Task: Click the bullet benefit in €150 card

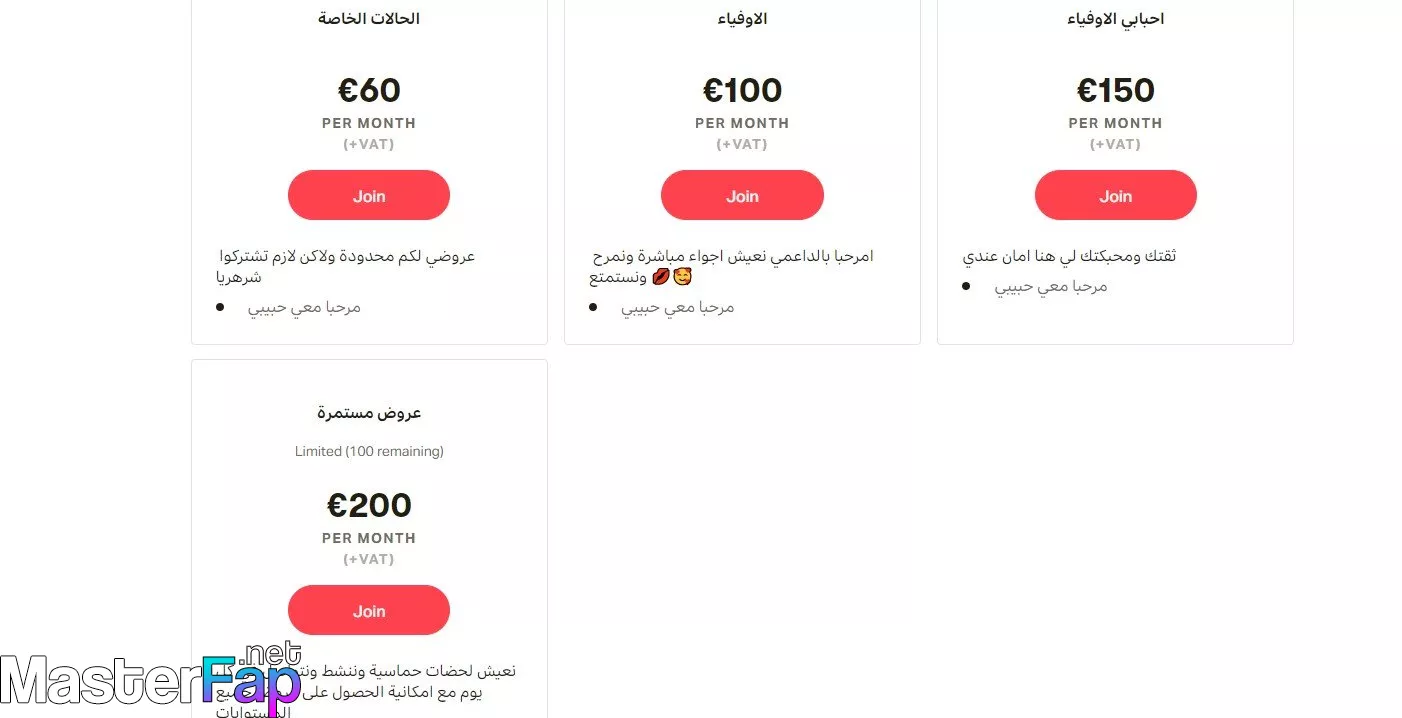Action: pos(1051,286)
